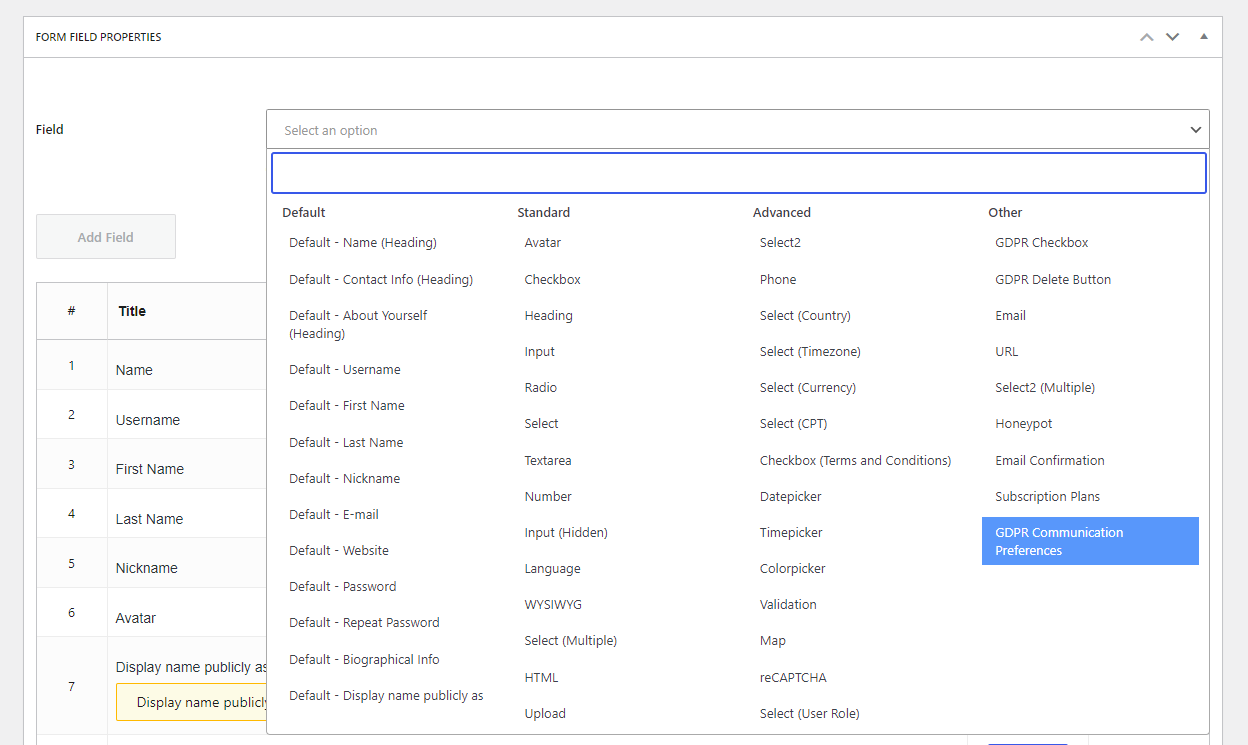Pick the Honeypot field option
Screen dimensions: 1248x745
1024,424
